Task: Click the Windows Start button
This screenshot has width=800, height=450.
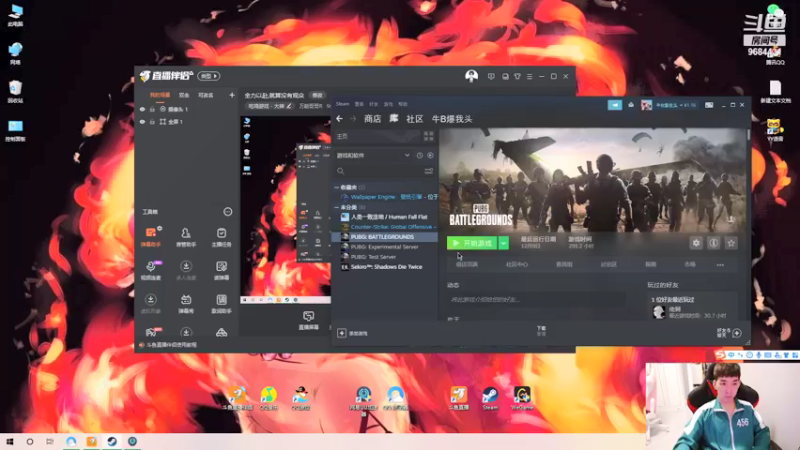Action: click(x=10, y=441)
